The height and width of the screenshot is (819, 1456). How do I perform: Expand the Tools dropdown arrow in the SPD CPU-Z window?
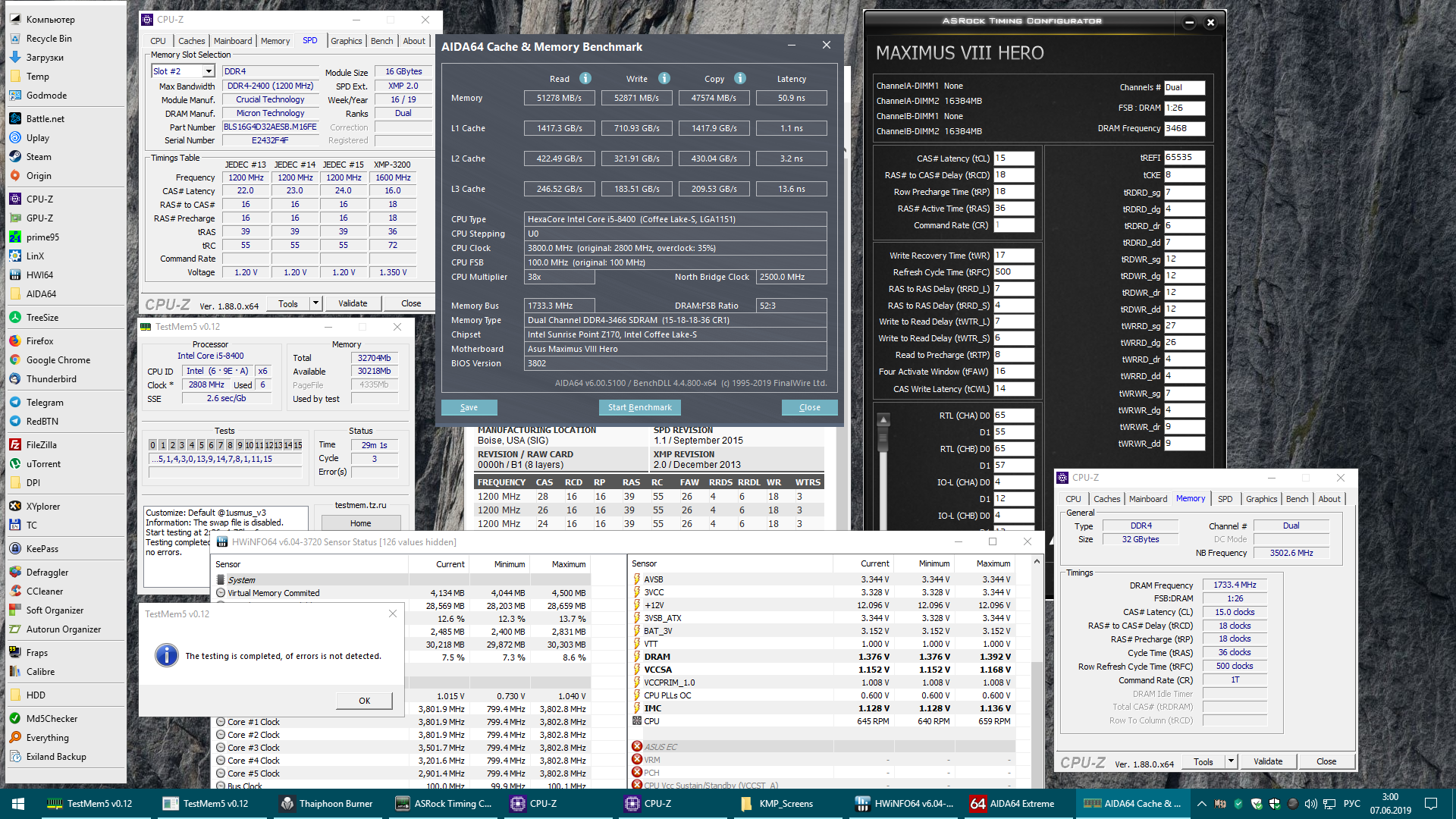315,303
